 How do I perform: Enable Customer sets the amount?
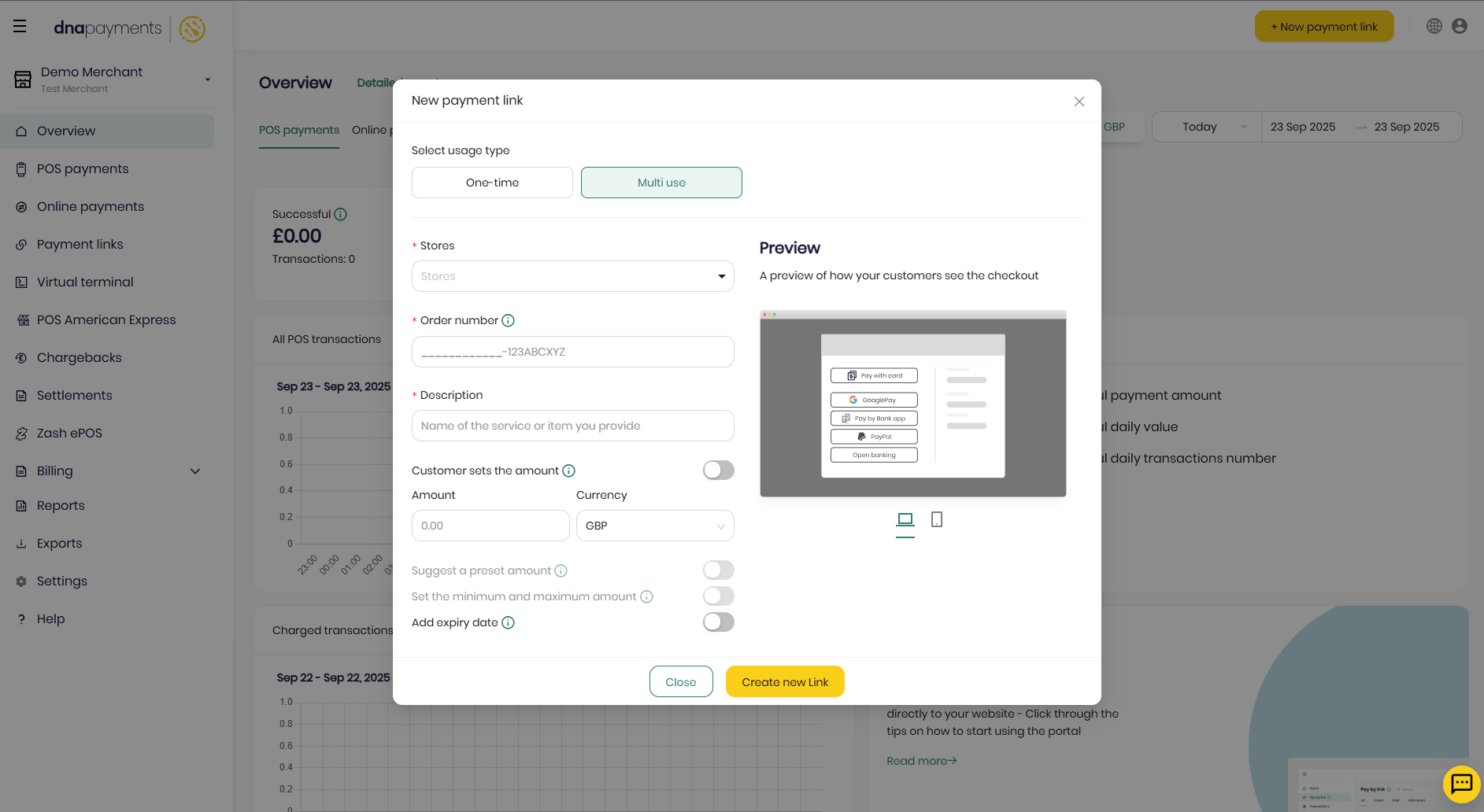[x=718, y=470]
